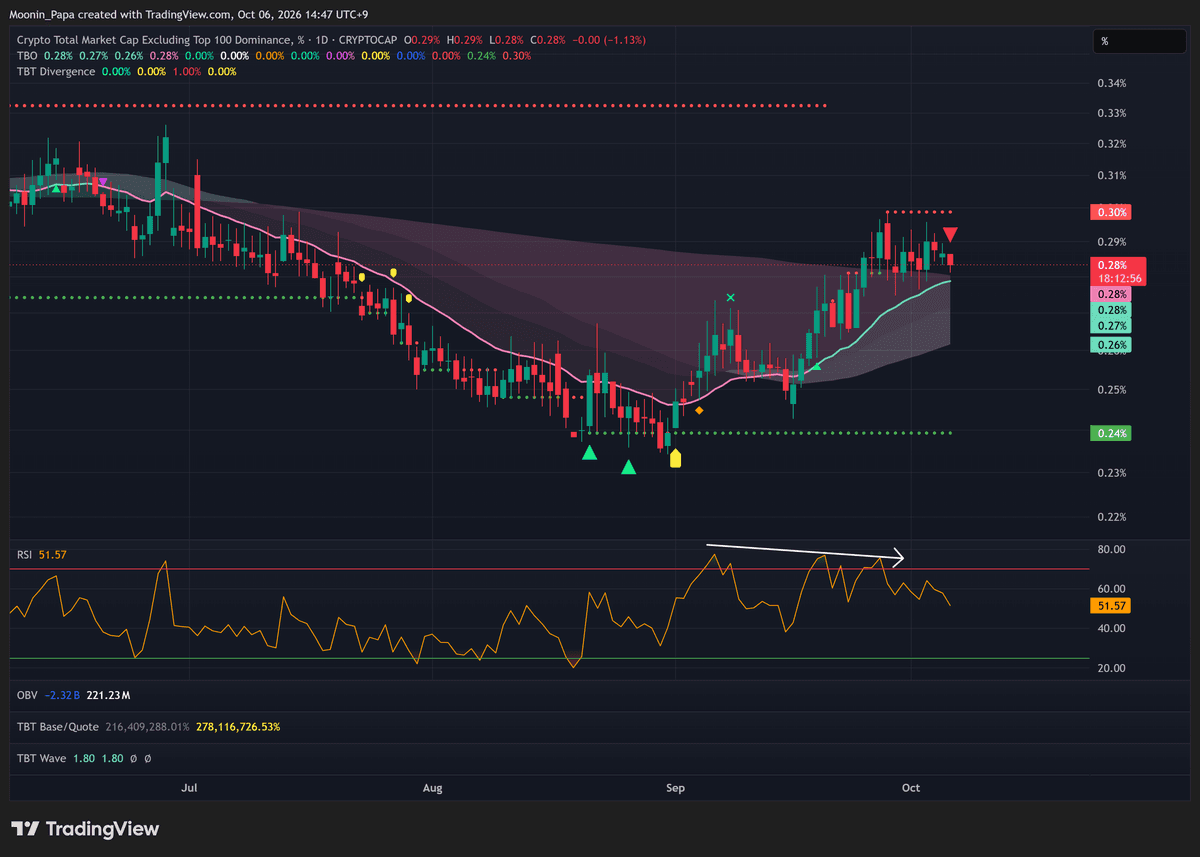
Task: Click the green 0.26% price label
Action: click(x=1112, y=345)
